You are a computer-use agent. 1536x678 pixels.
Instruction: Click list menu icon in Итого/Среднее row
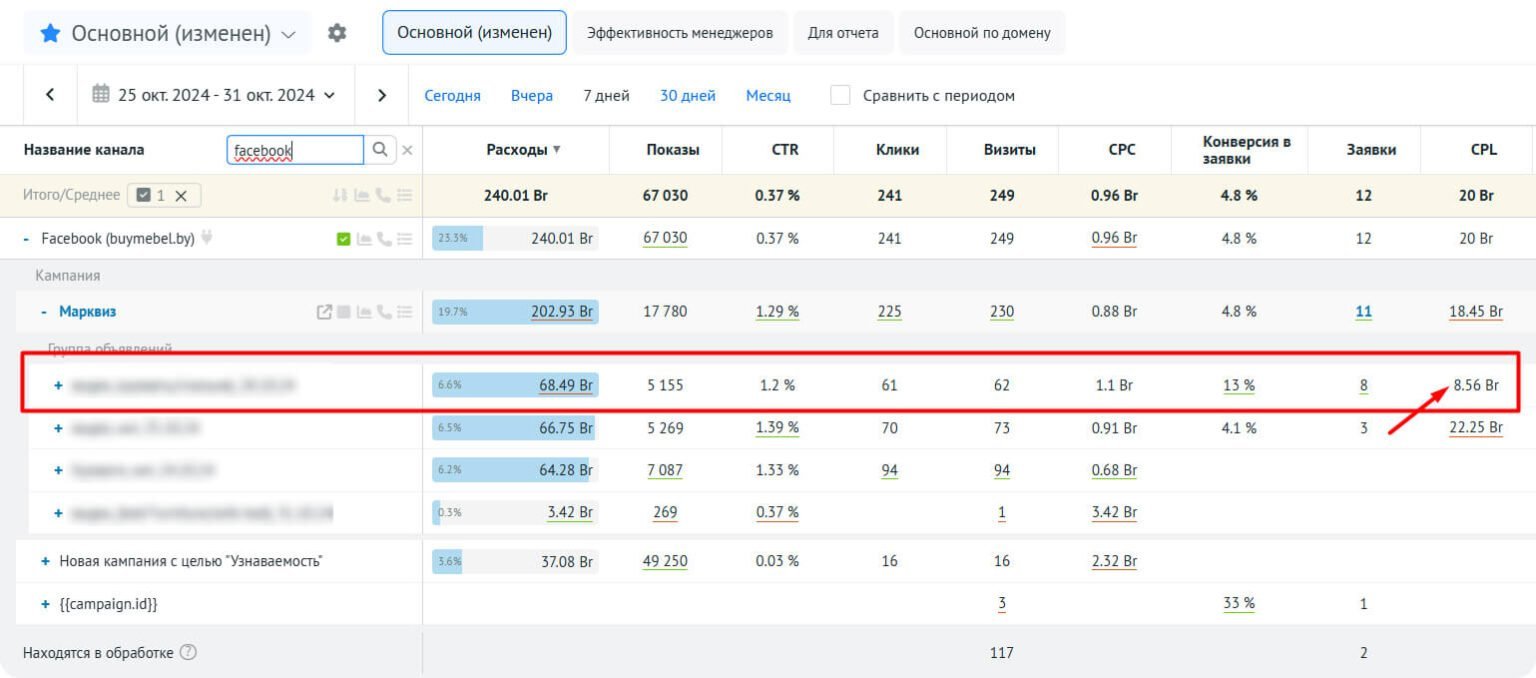coord(404,196)
